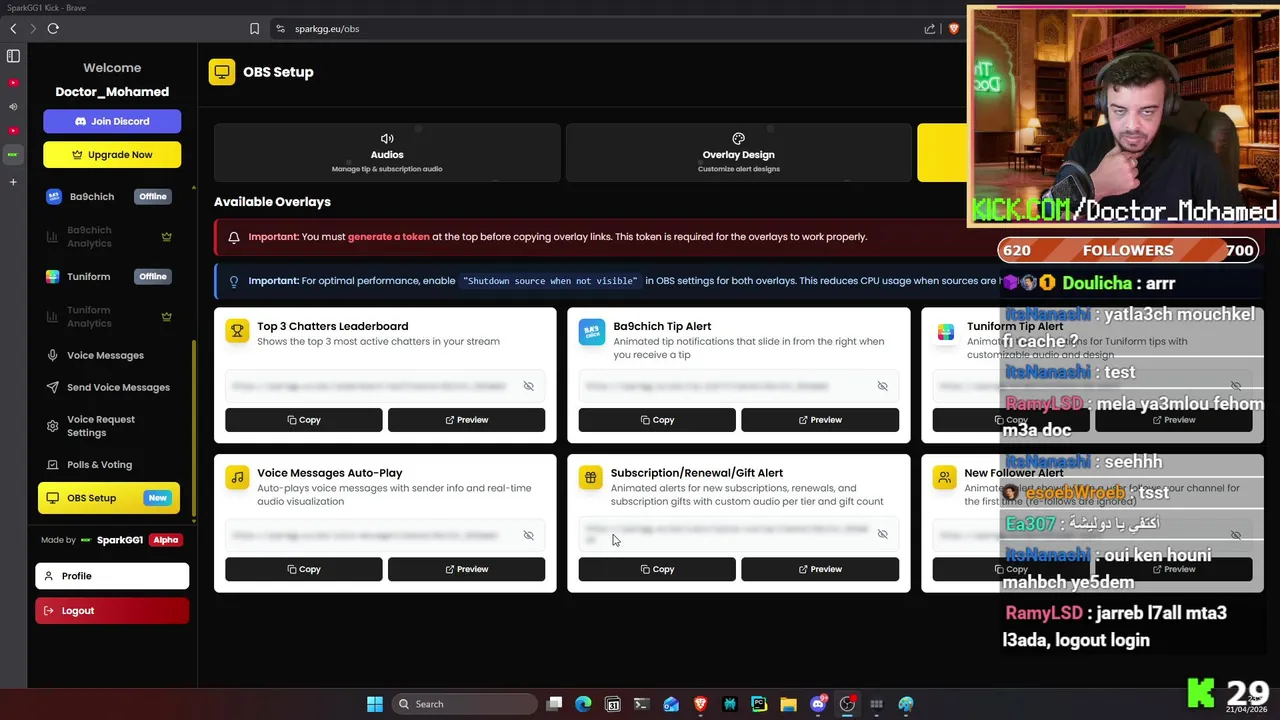This screenshot has height=720, width=1280.
Task: Open Polls & Voting page
Action: (109, 464)
